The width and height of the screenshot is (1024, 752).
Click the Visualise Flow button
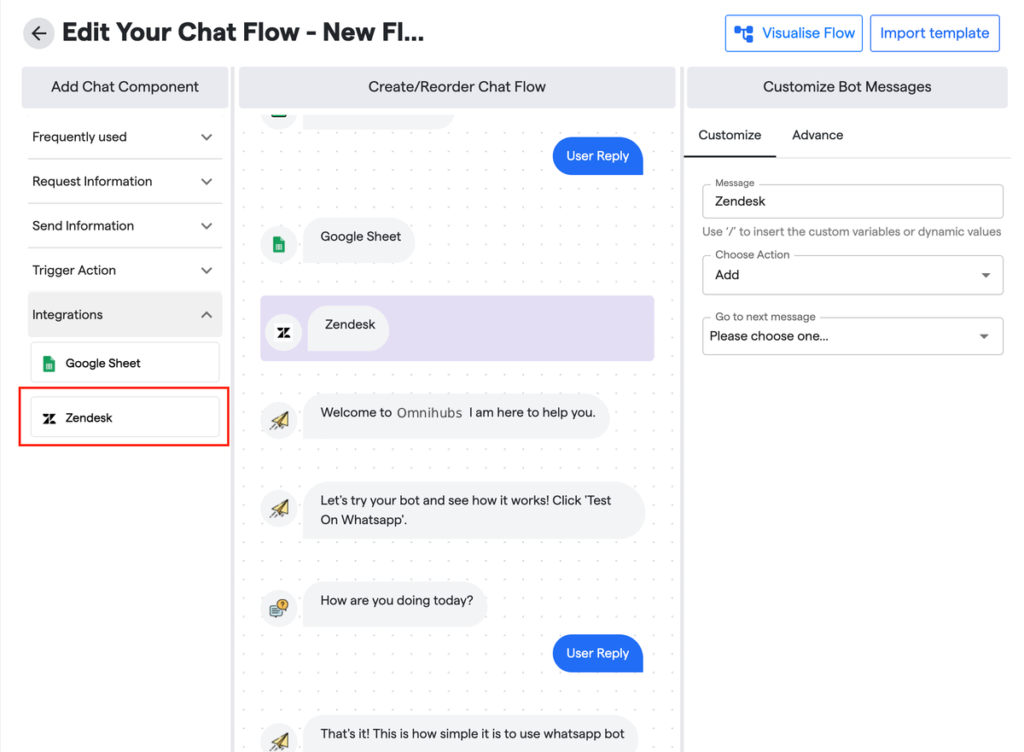[794, 33]
